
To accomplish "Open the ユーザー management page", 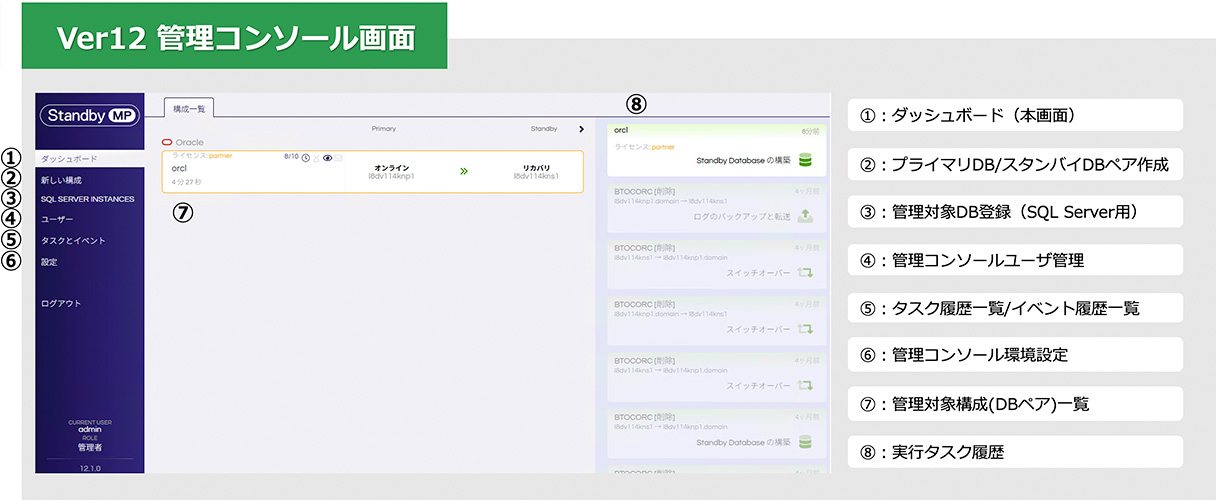I will point(57,219).
